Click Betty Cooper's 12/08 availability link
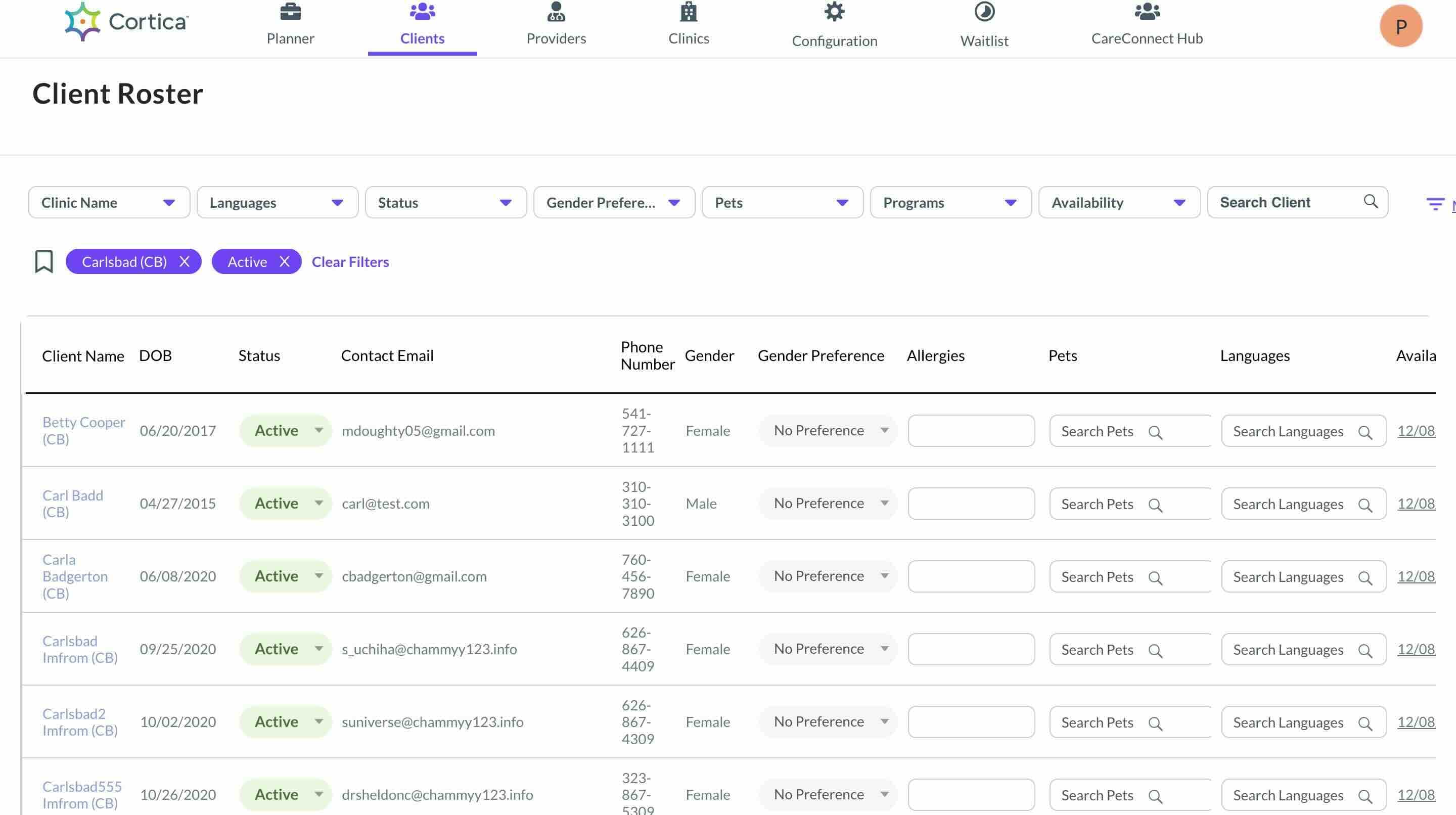Viewport: 1456px width, 815px height. coord(1416,431)
